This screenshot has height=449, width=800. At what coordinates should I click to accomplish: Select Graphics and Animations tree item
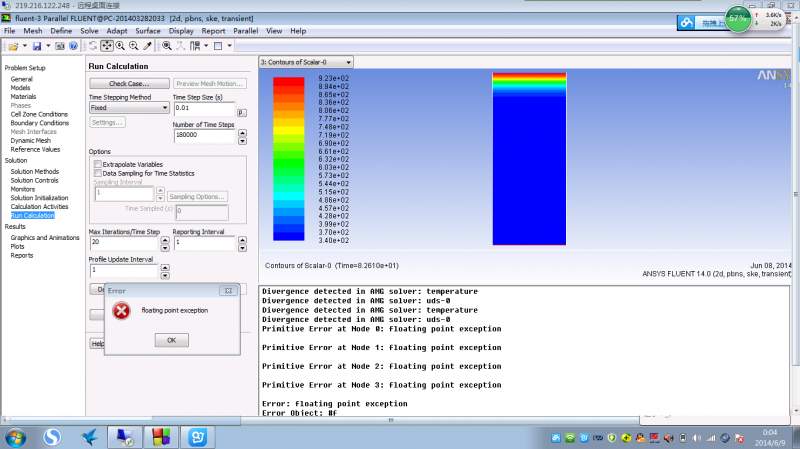45,238
